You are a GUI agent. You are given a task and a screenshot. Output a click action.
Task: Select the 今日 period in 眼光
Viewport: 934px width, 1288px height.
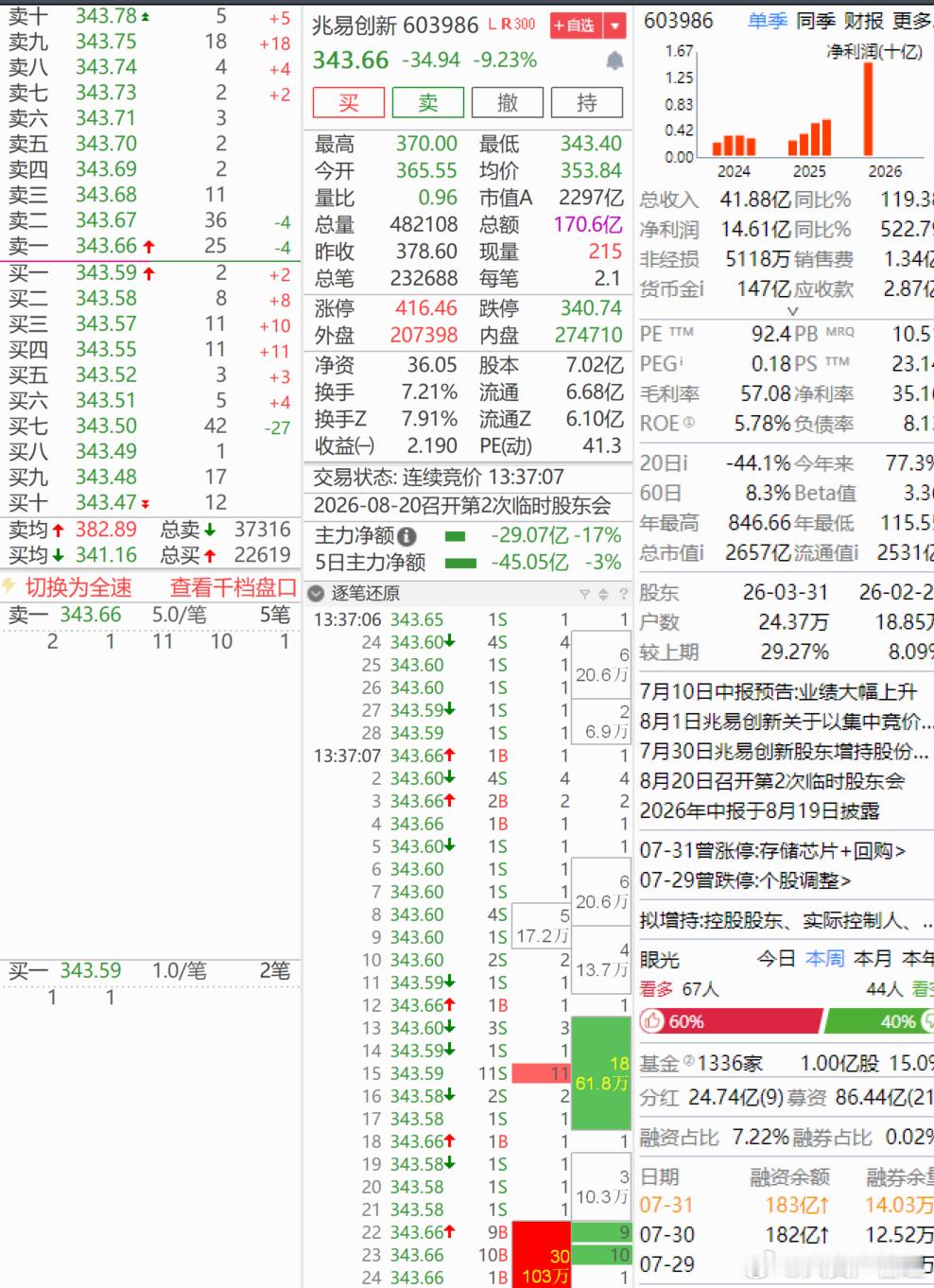coord(776,959)
